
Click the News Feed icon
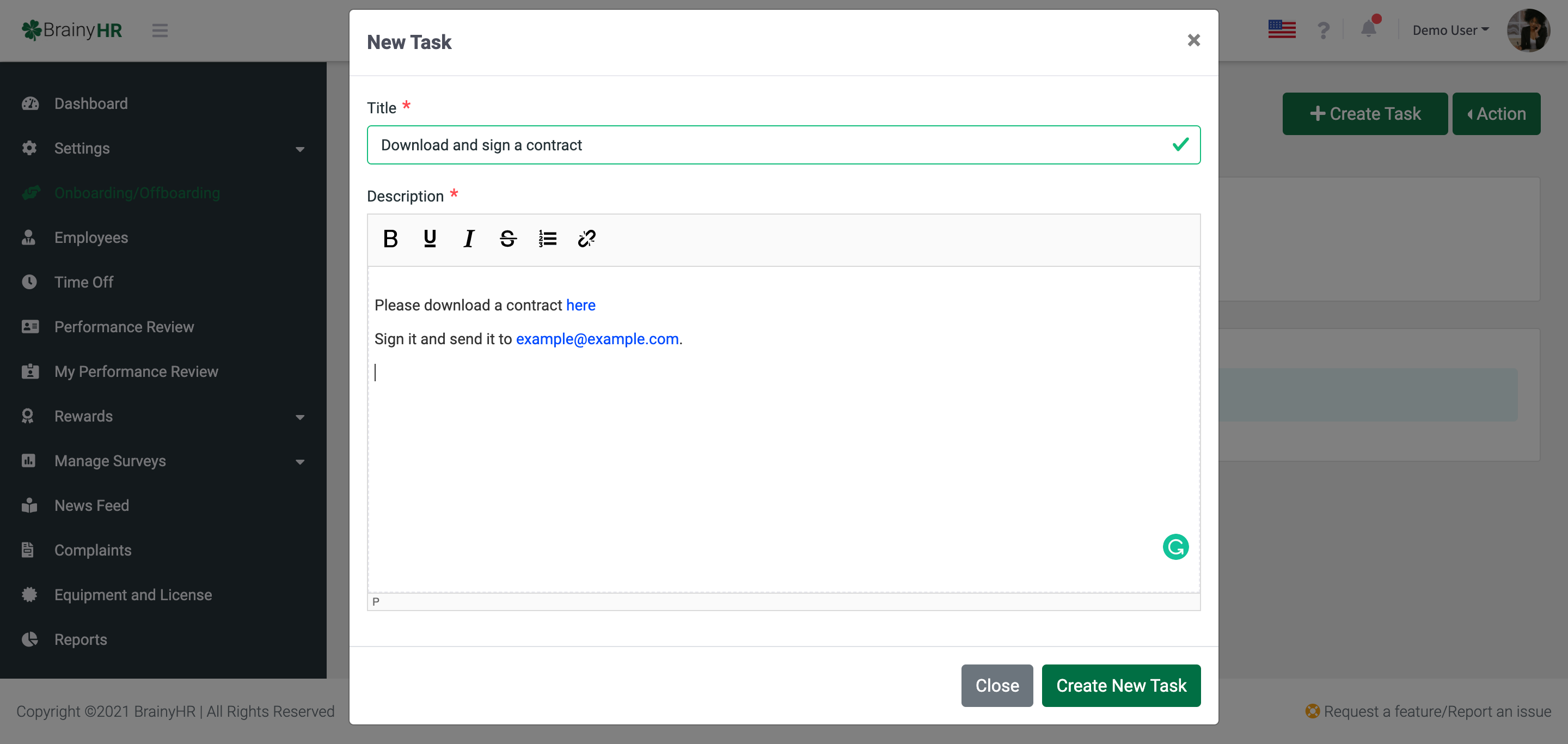[29, 505]
